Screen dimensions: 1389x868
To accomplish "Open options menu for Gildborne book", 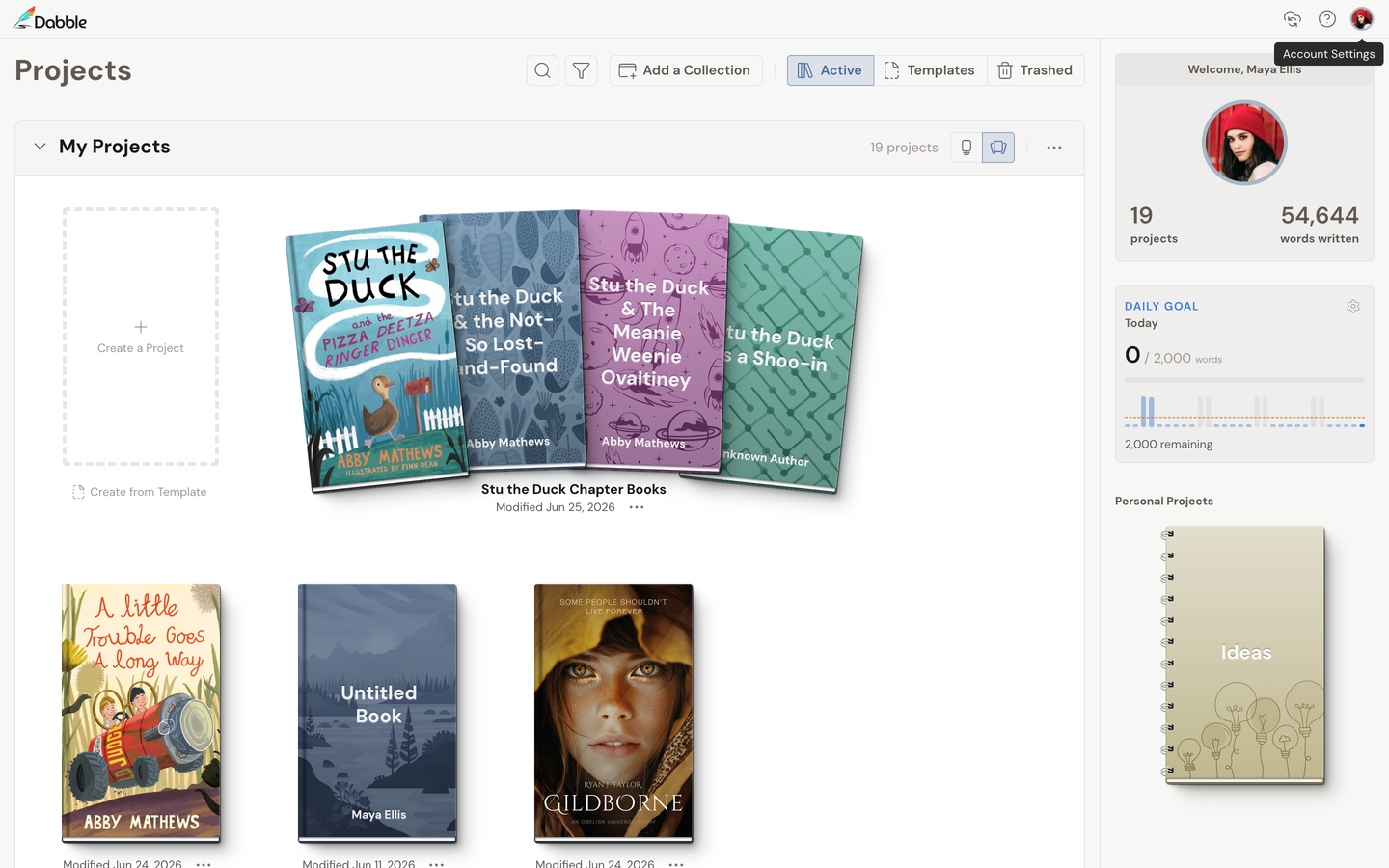I will click(676, 864).
